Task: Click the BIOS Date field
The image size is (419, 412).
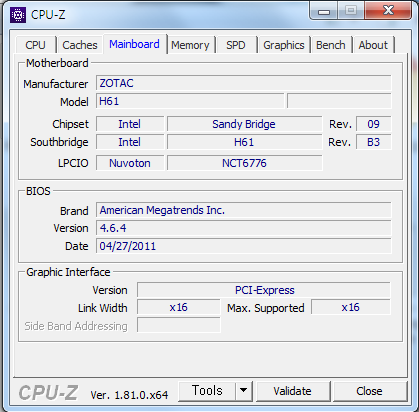Action: click(244, 246)
